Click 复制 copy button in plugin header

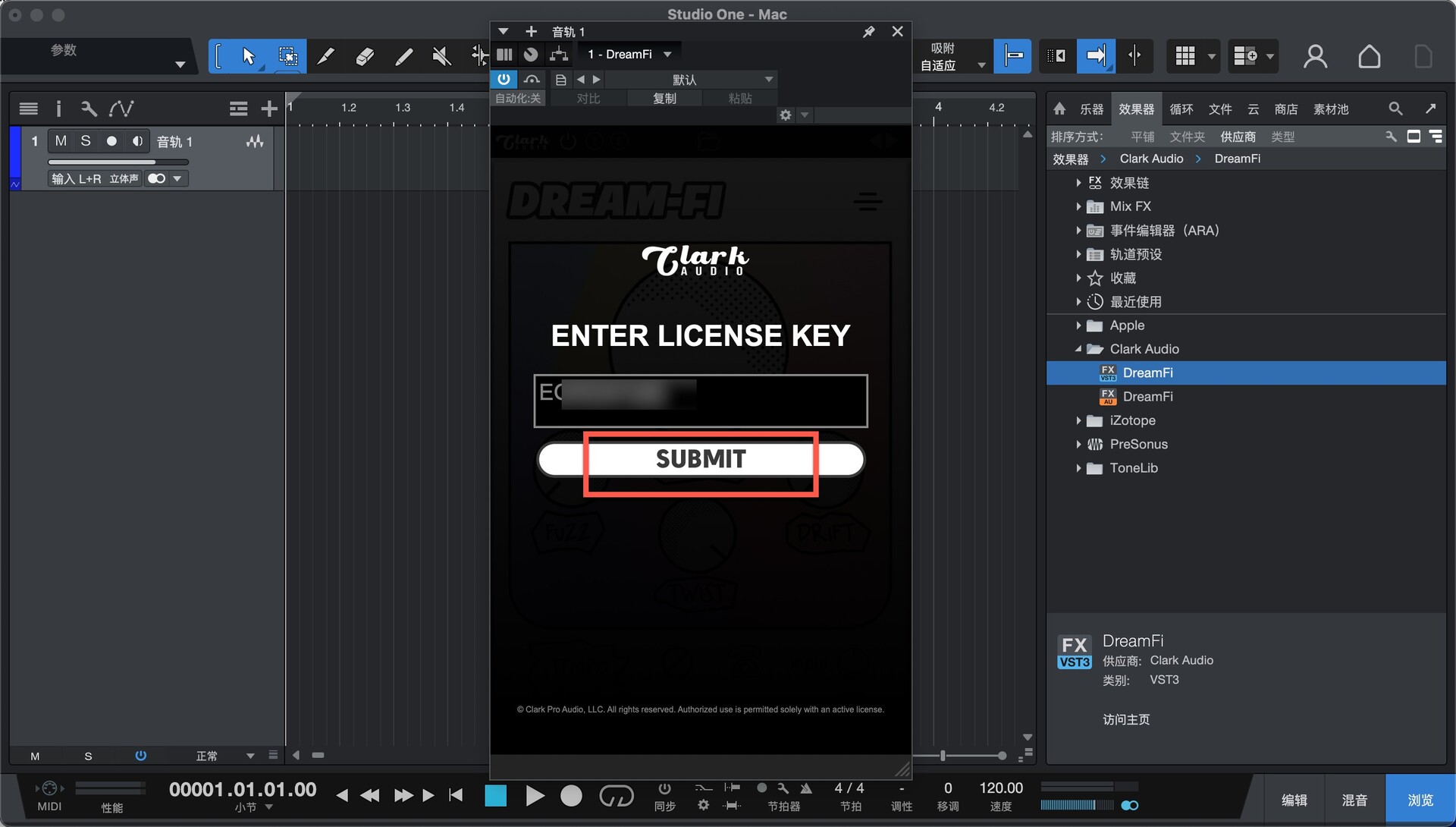[x=664, y=99]
